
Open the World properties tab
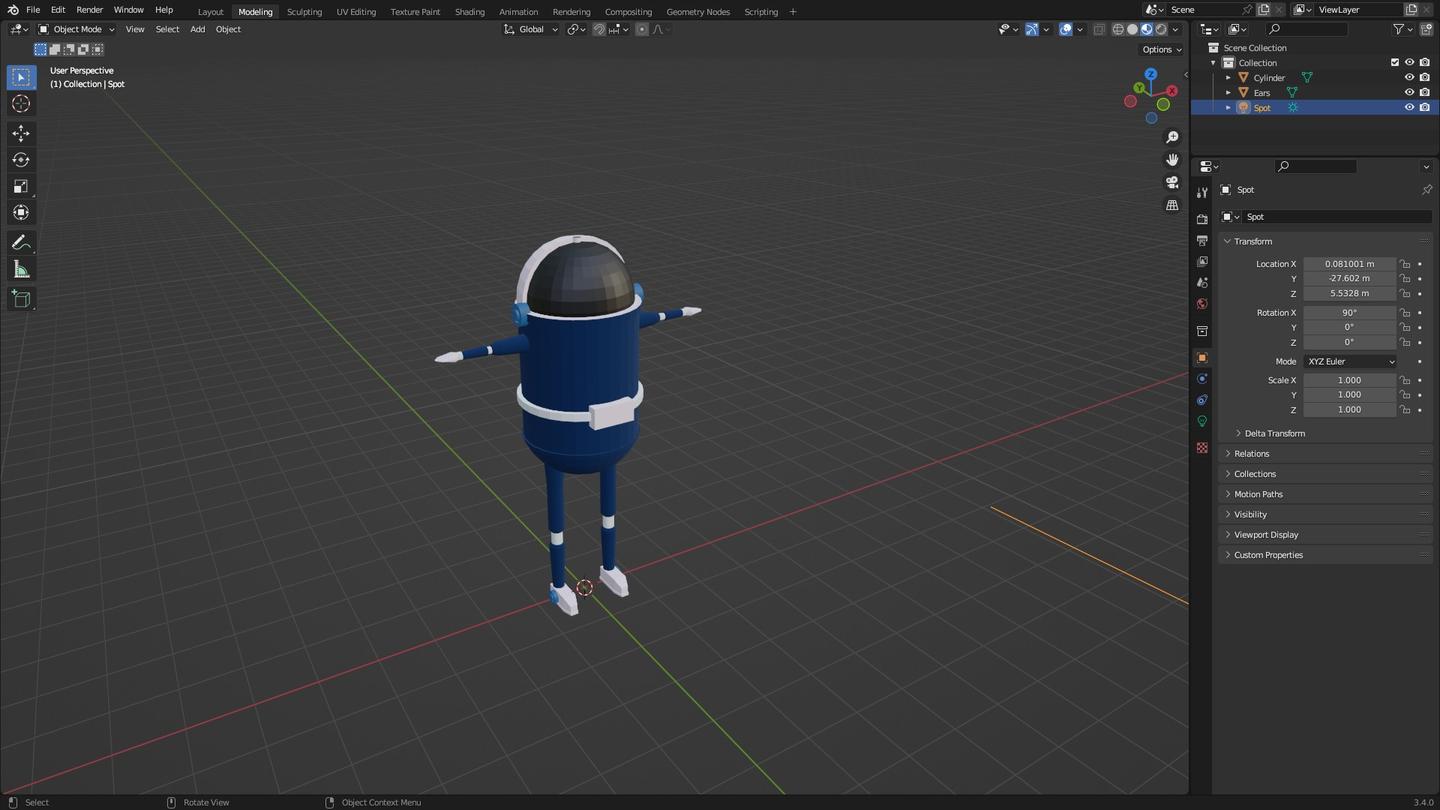click(1202, 304)
